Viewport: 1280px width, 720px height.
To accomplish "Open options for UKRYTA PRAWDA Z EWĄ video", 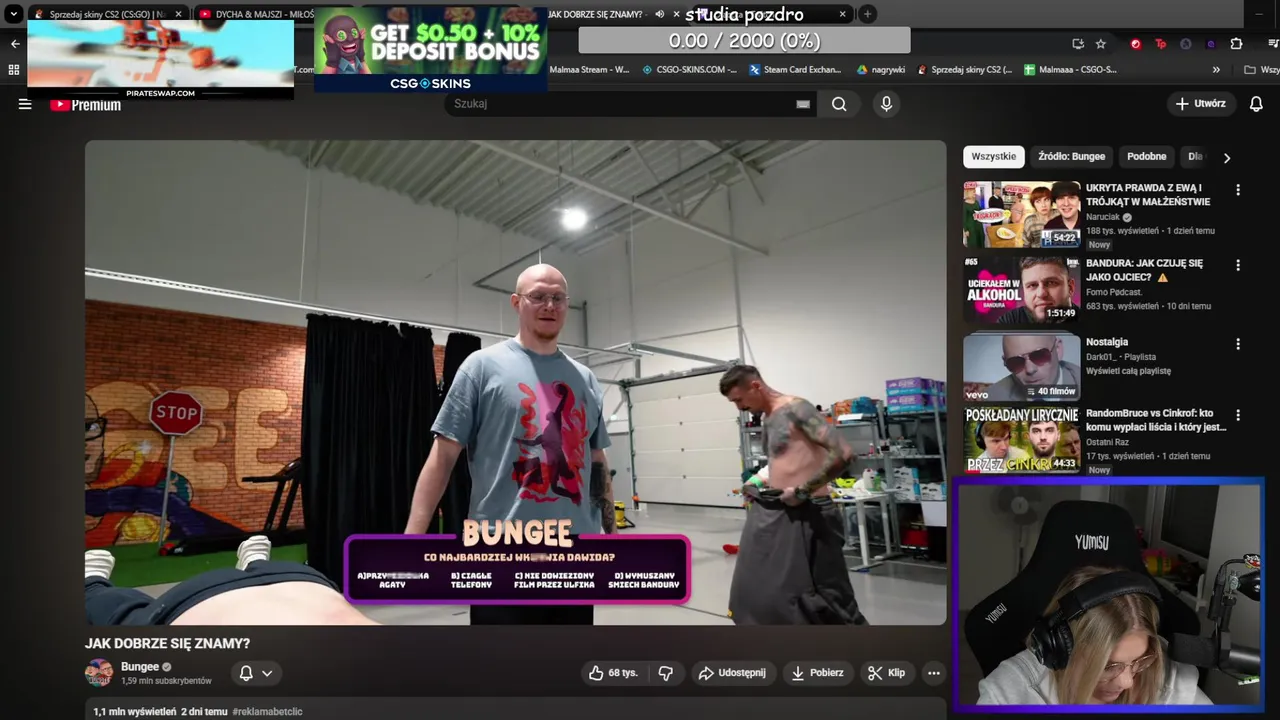I will [x=1238, y=190].
